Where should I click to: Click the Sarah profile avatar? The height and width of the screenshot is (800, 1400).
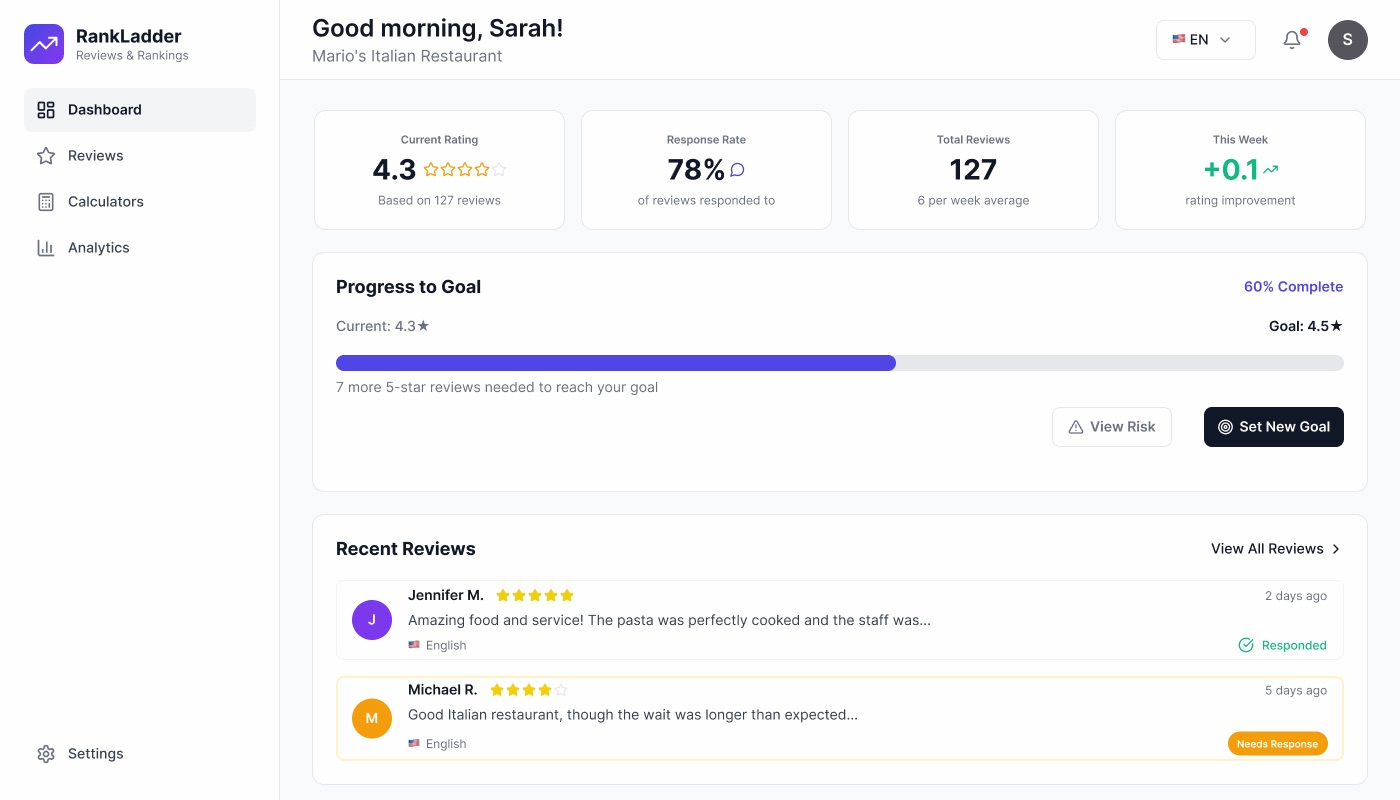point(1347,40)
